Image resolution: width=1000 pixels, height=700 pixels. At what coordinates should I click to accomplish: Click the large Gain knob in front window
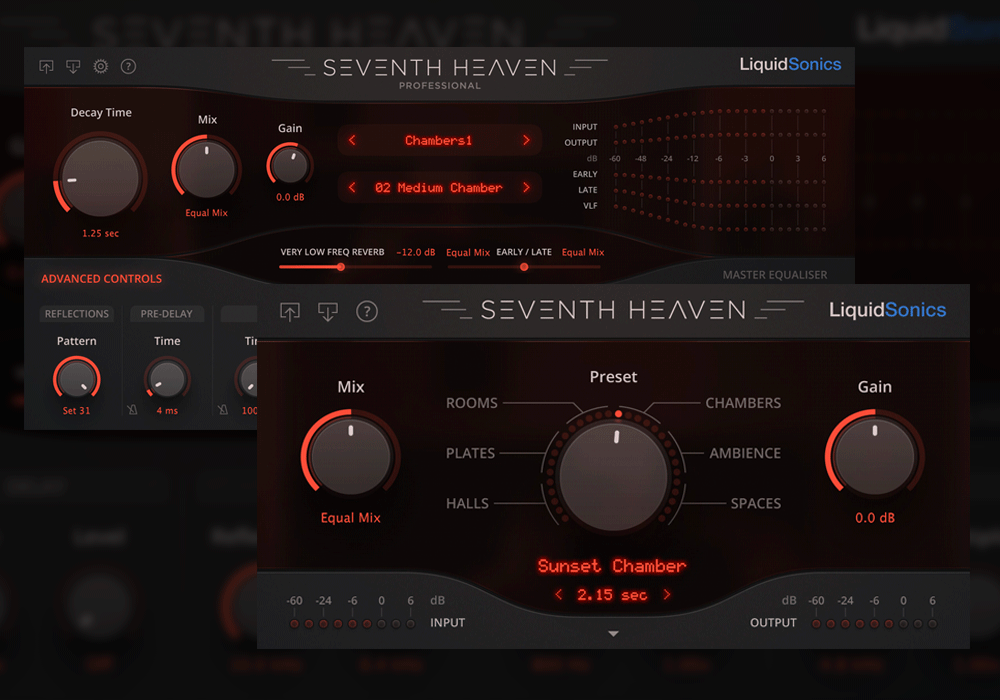click(874, 456)
